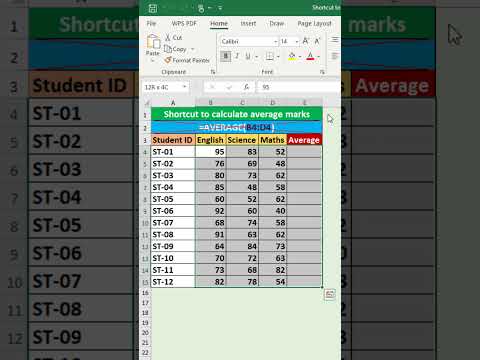Click the Select All corner triangle
The image size is (480, 360).
[146, 103]
